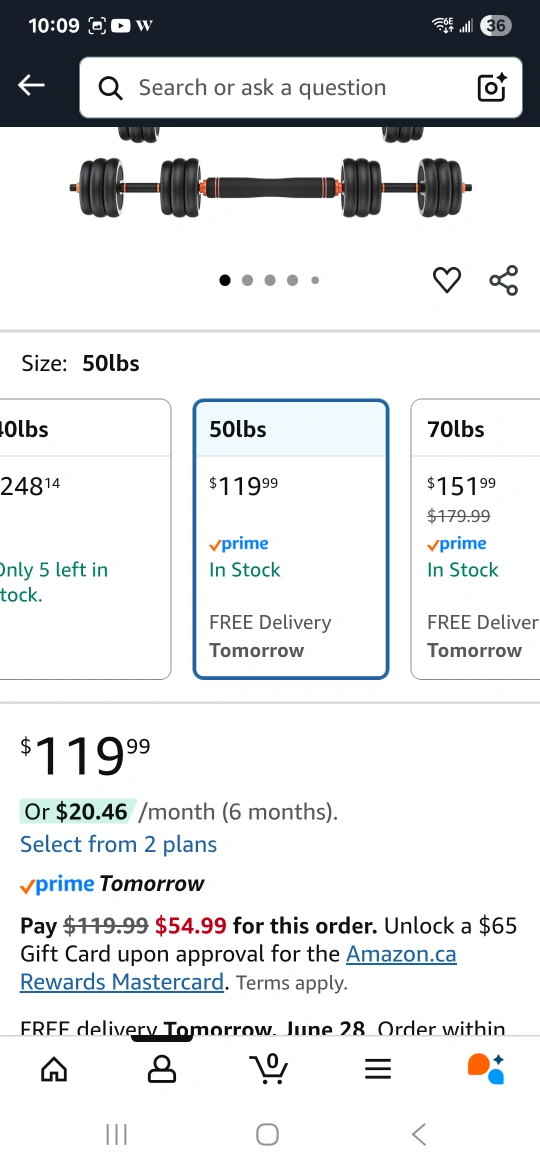This screenshot has height=1170, width=540.
Task: Tap the back arrow in header
Action: click(31, 86)
